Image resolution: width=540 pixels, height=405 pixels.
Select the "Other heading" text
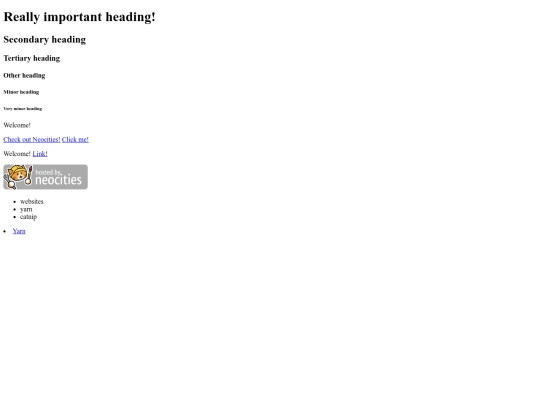(24, 75)
